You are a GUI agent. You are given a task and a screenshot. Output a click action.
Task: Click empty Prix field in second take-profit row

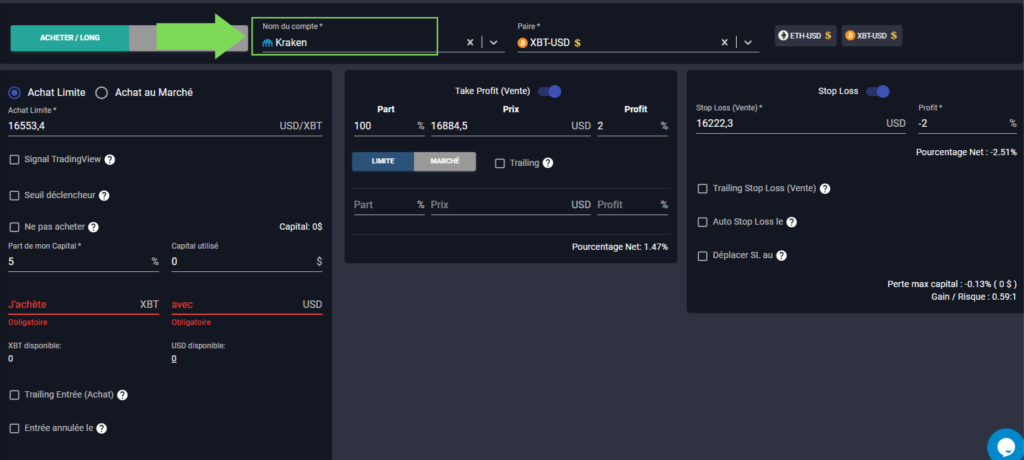click(511, 205)
